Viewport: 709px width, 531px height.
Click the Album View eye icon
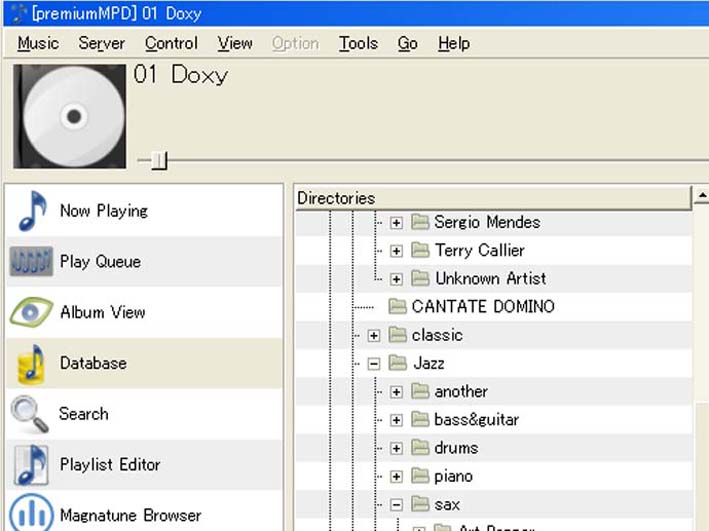pyautogui.click(x=31, y=312)
